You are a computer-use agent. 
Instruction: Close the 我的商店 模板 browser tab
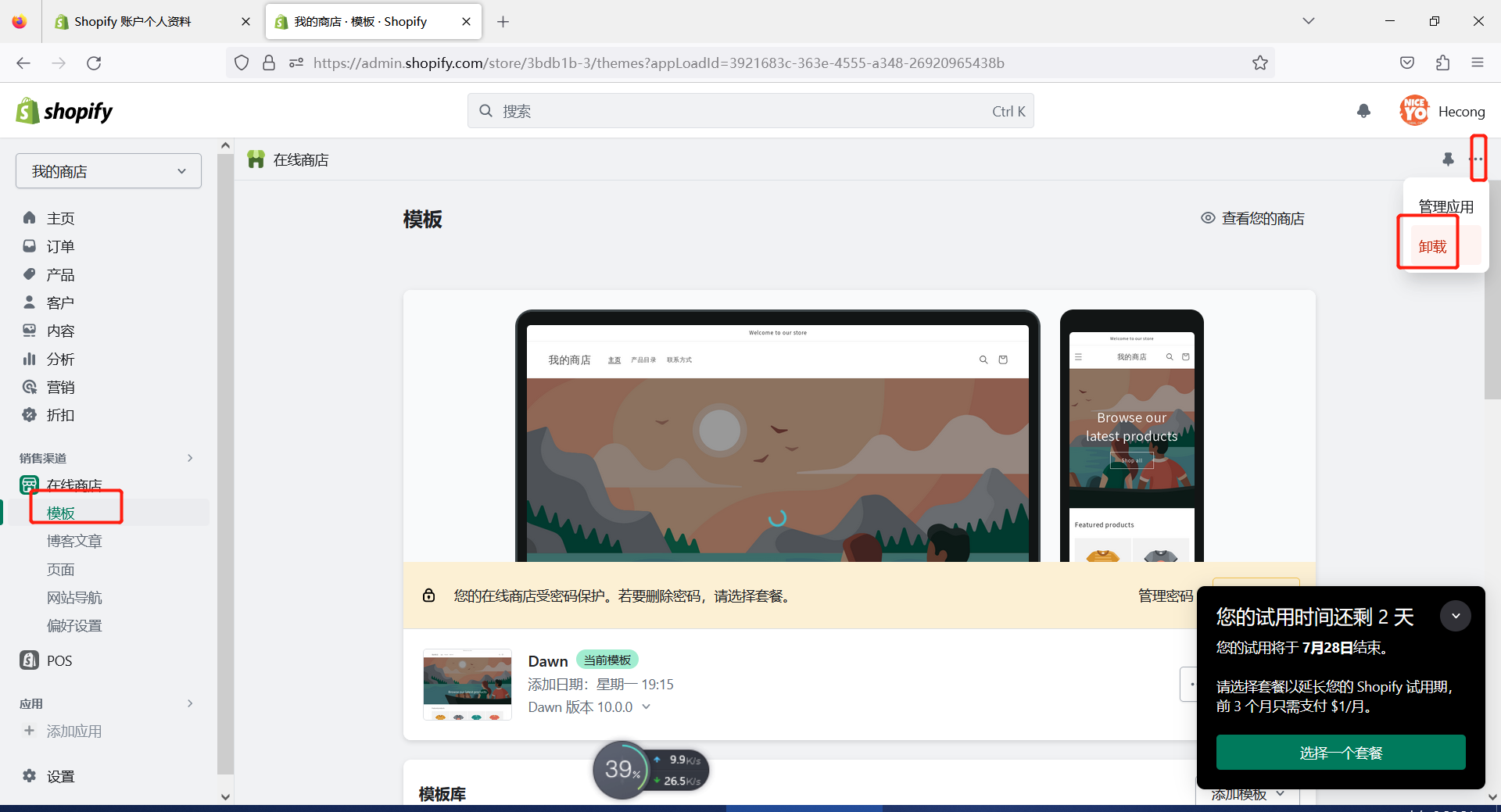(x=467, y=21)
